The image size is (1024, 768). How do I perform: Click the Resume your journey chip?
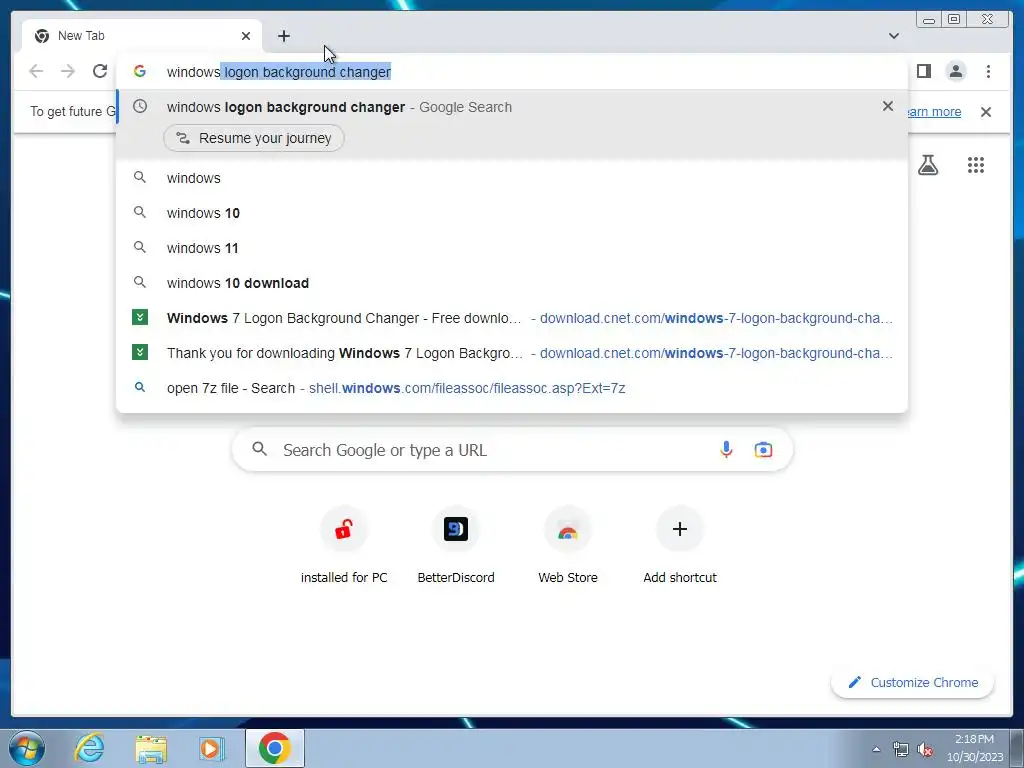coord(254,138)
